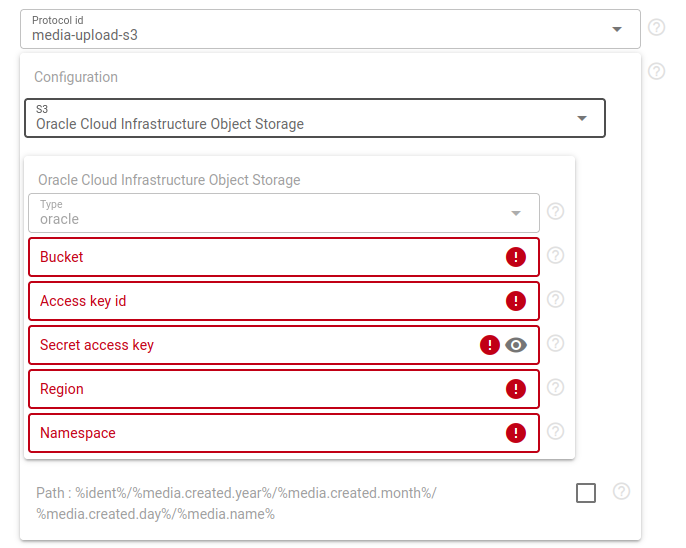Click the error icon in the Bucket field
This screenshot has height=548, width=686.
point(516,257)
